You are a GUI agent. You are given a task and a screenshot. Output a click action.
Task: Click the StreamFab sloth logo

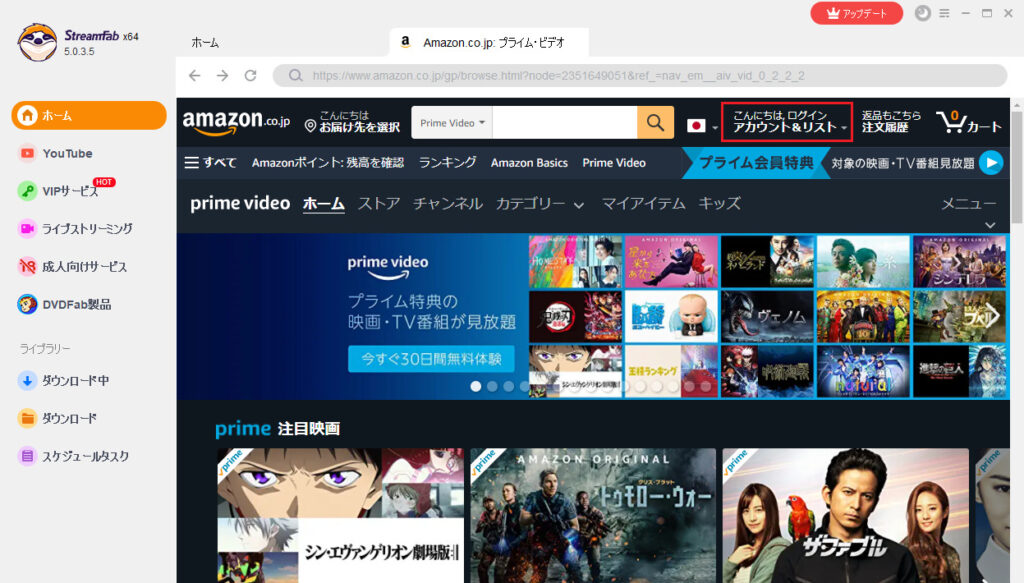click(x=37, y=42)
